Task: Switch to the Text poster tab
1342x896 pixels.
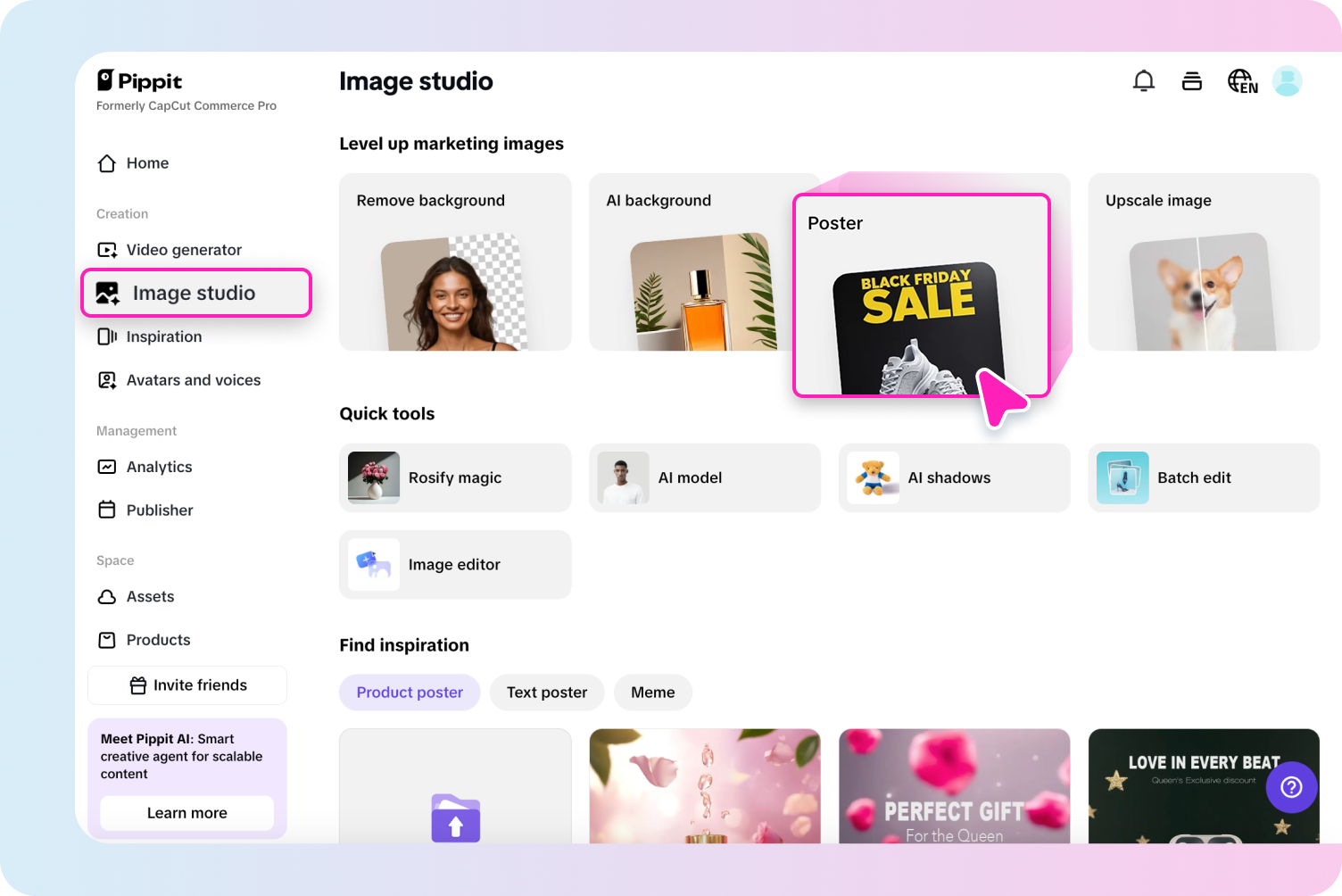Action: click(x=547, y=692)
